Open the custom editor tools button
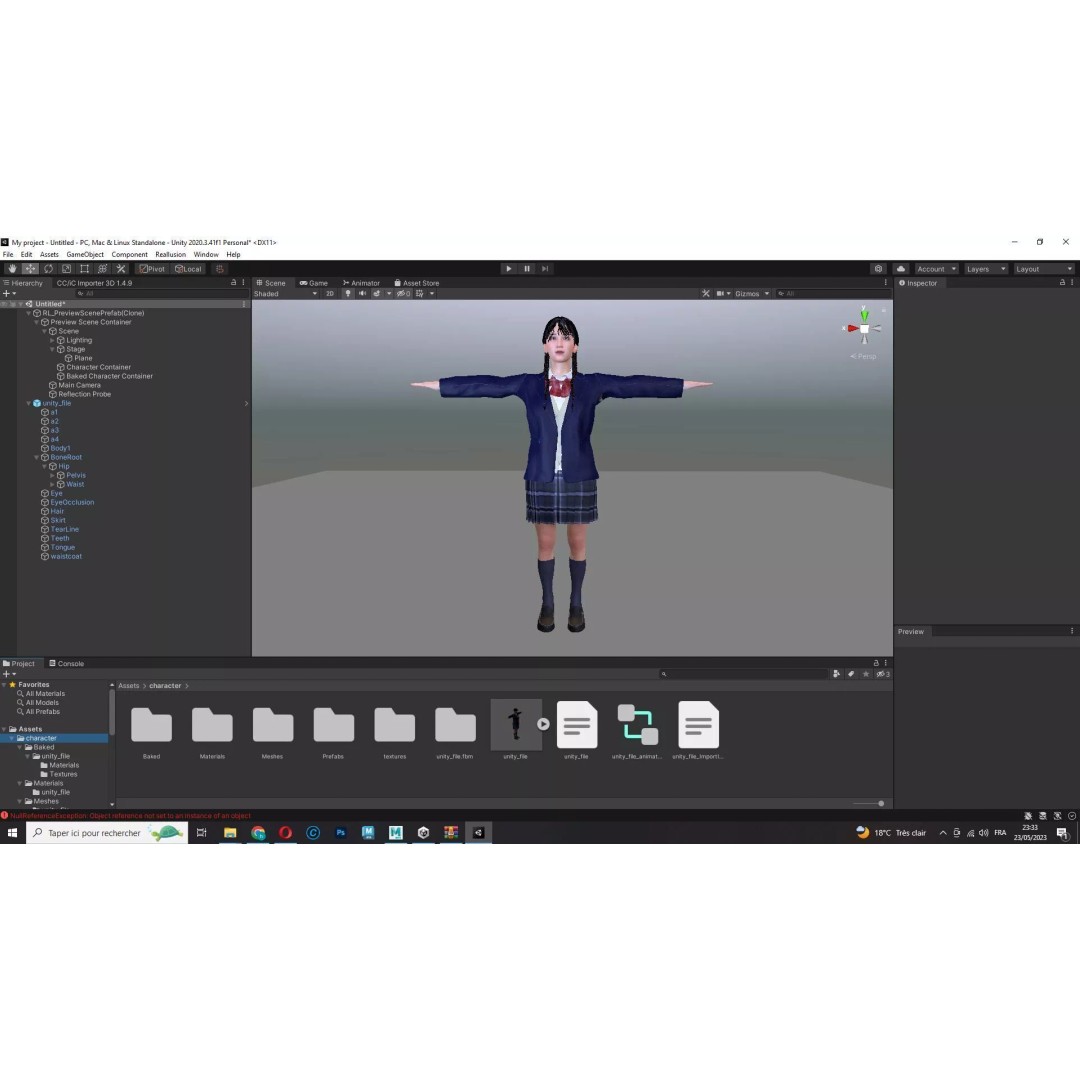 (x=121, y=269)
